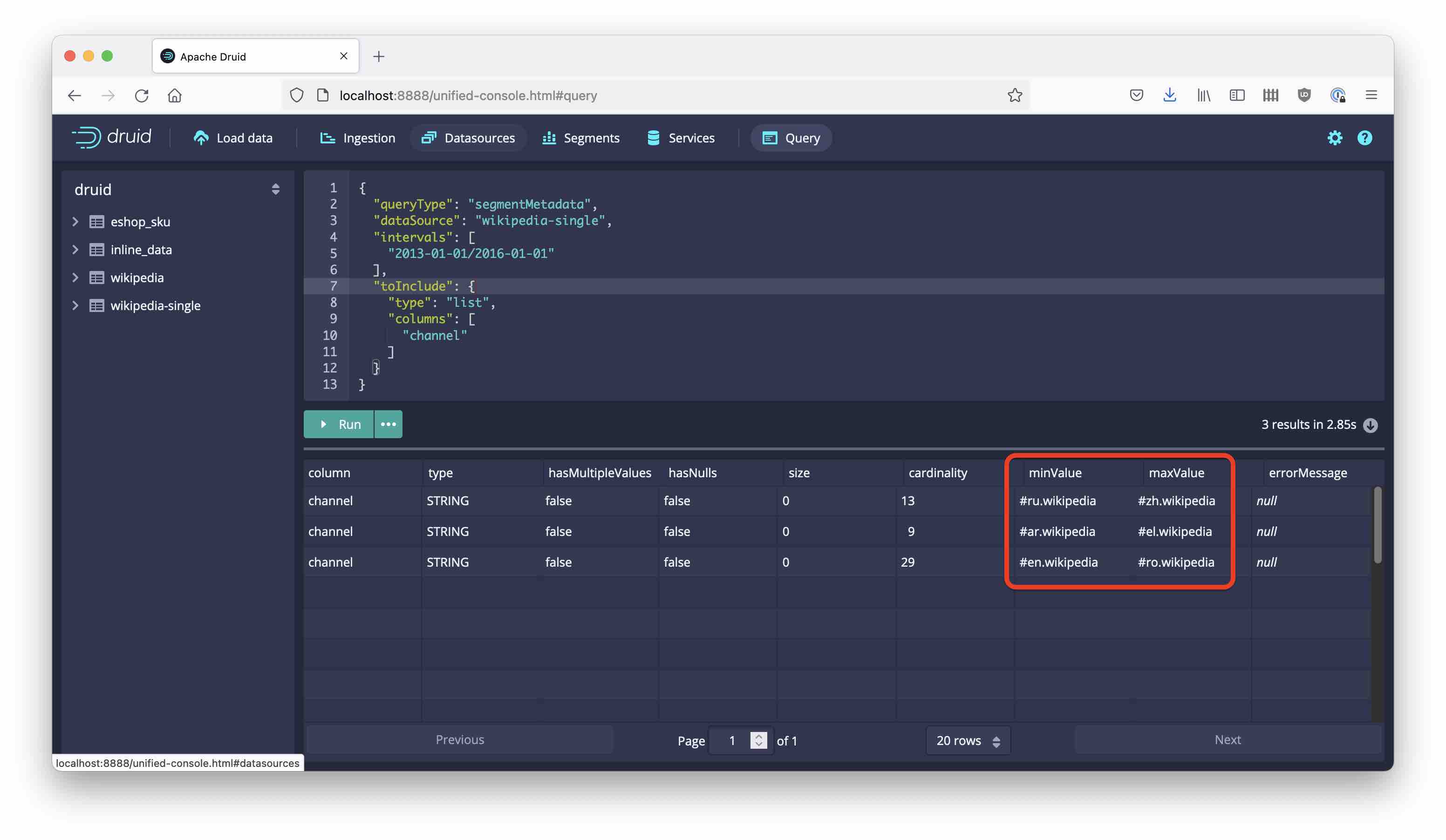Open the Segments view

pyautogui.click(x=581, y=138)
